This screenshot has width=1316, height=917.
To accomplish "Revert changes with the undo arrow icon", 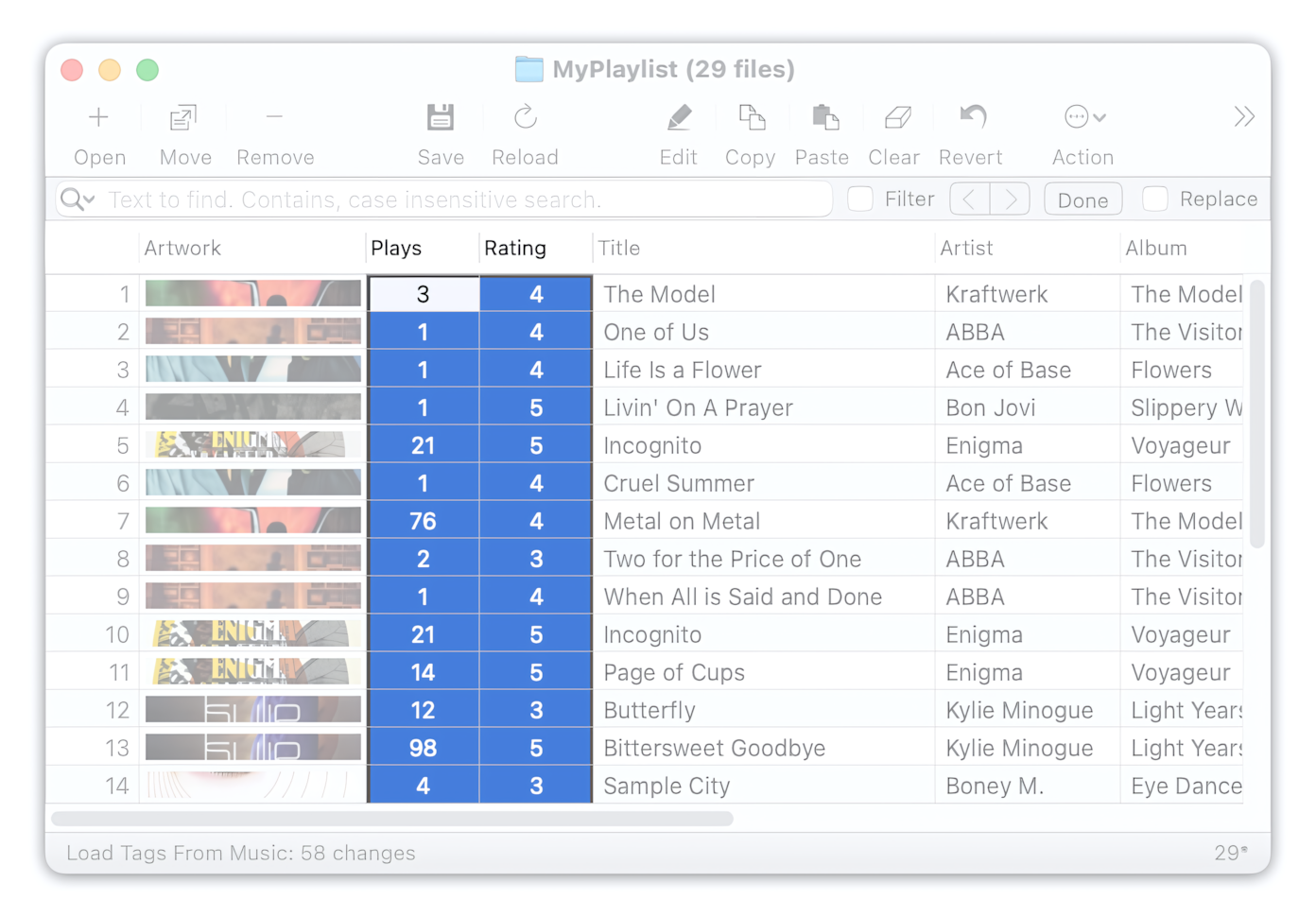I will coord(973,116).
